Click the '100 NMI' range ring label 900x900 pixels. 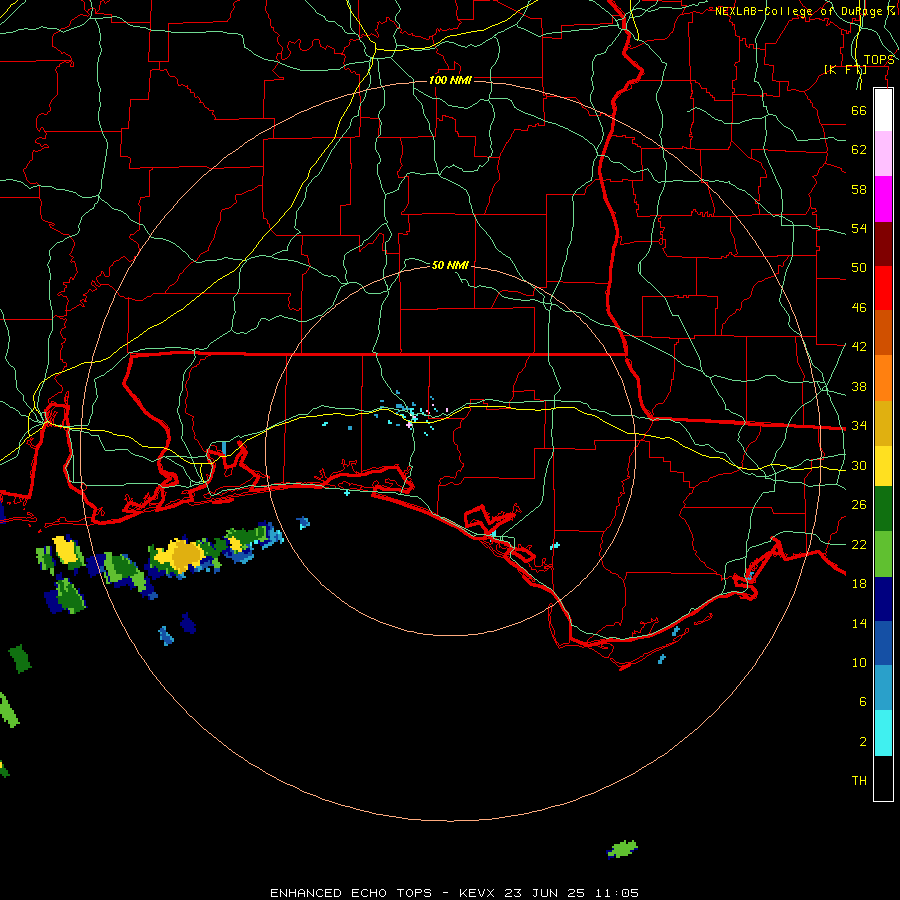(450, 80)
